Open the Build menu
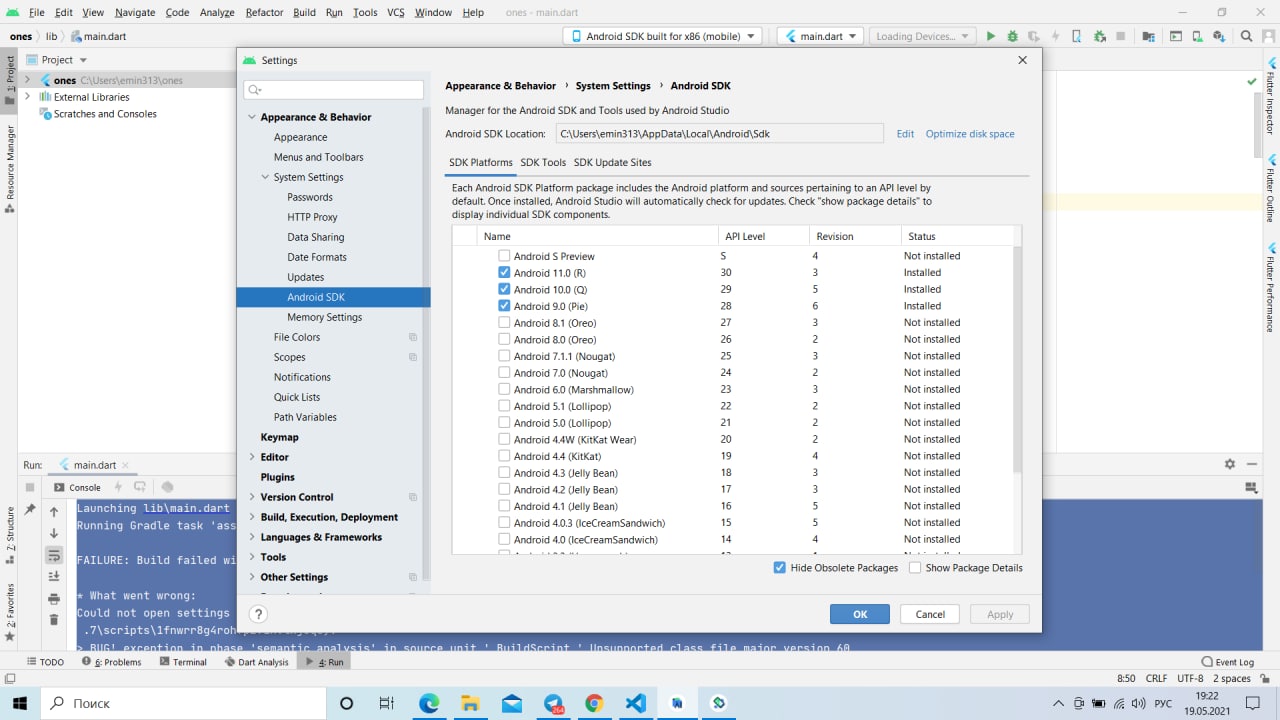The height and width of the screenshot is (720, 1280). 305,12
